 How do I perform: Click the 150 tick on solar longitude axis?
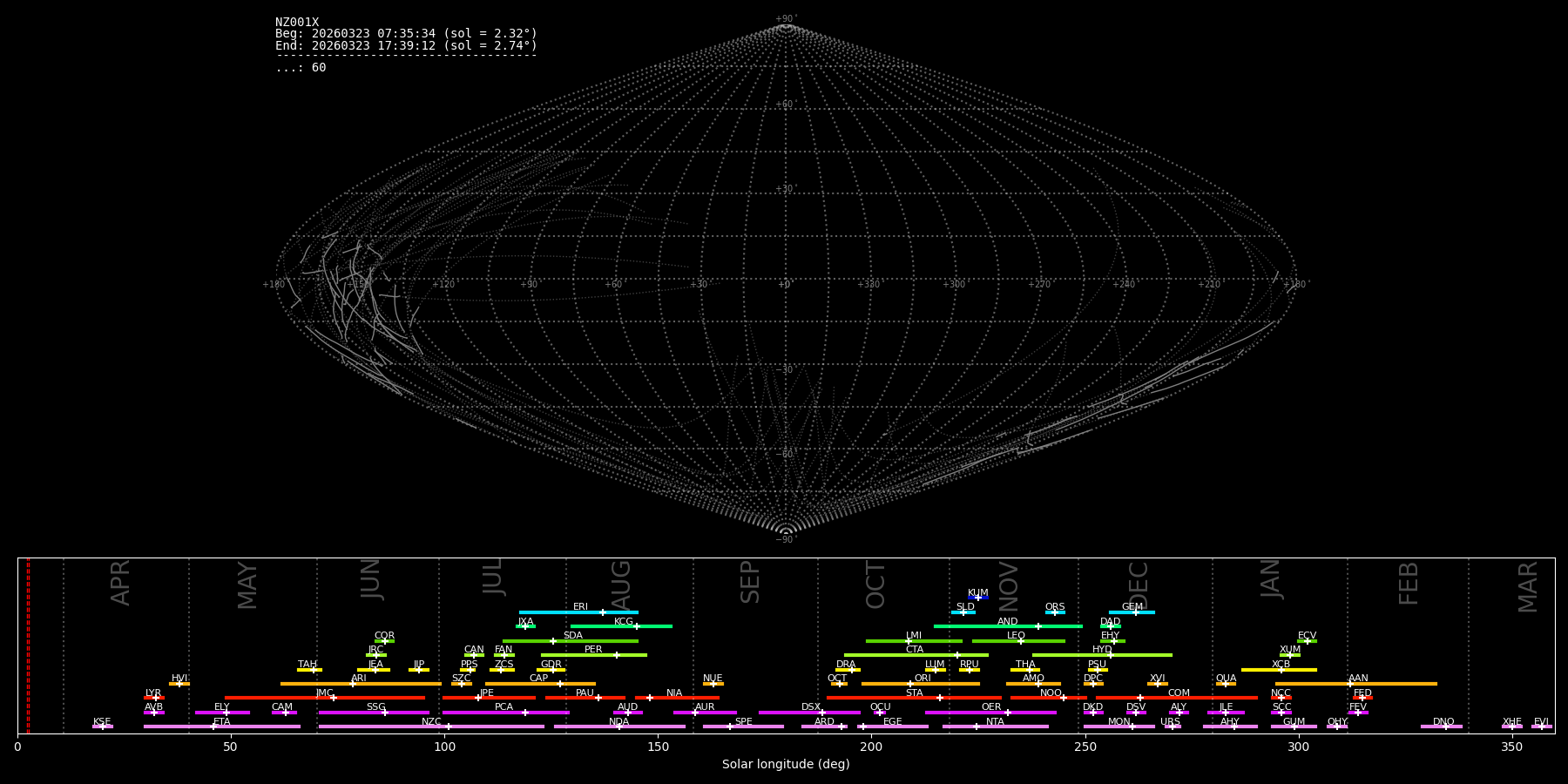coord(658,747)
